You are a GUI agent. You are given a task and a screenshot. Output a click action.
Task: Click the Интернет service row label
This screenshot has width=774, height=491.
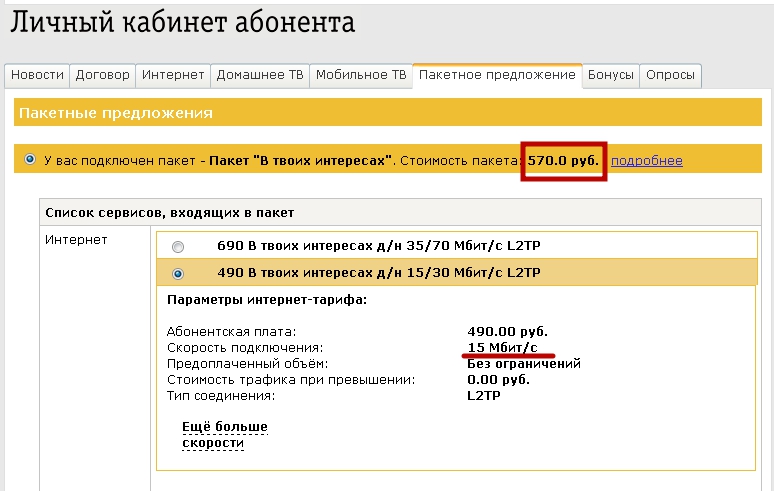[76, 240]
